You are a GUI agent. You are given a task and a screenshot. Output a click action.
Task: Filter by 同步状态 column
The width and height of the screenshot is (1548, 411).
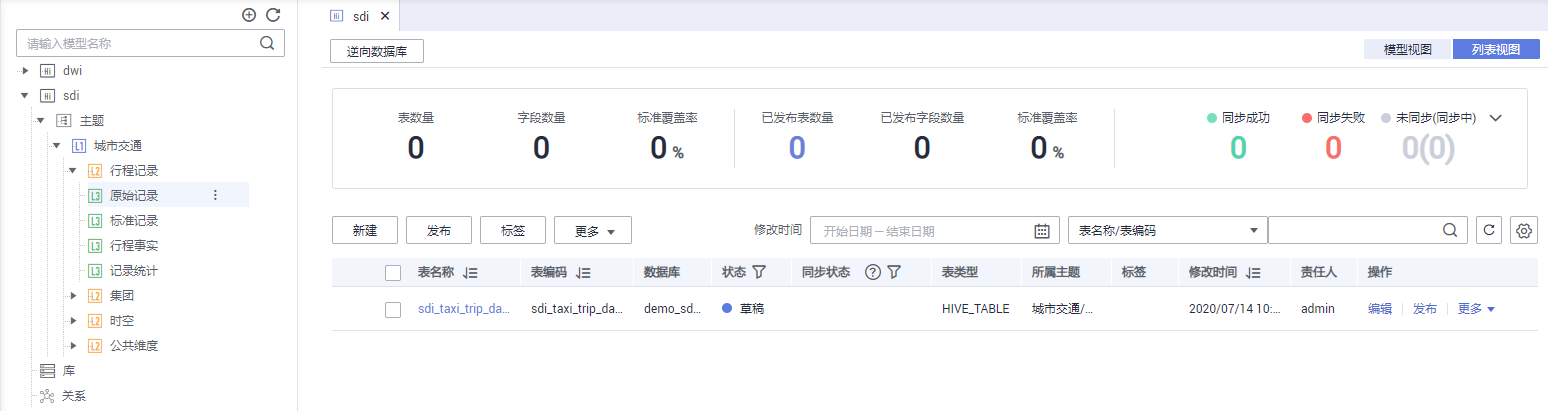pos(894,272)
